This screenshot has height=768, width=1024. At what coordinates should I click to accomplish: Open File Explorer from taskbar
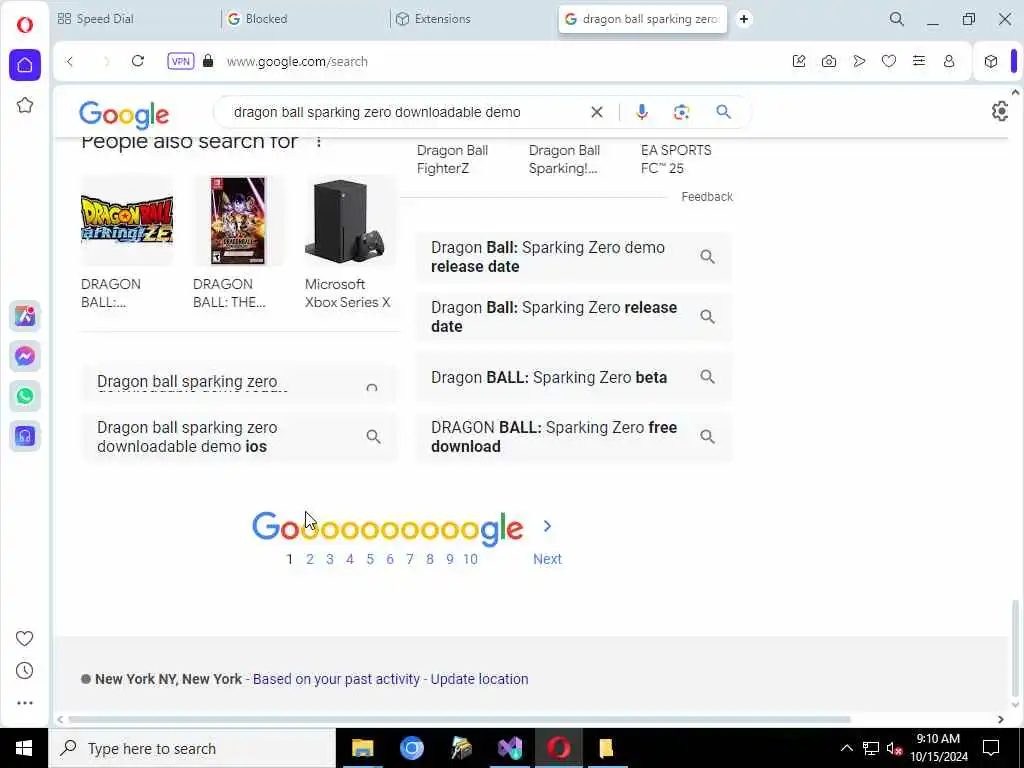click(x=362, y=748)
